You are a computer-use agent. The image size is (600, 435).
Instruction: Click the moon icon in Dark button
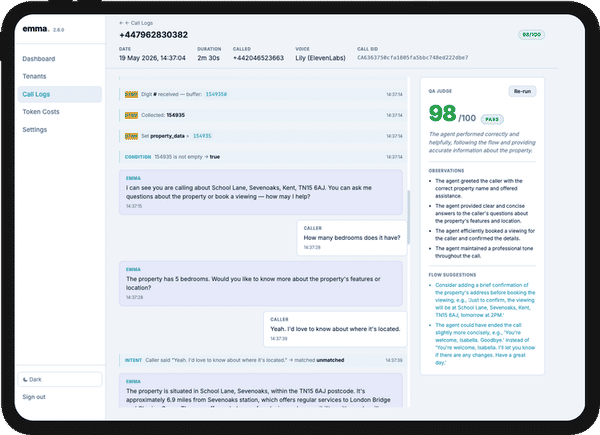25,380
